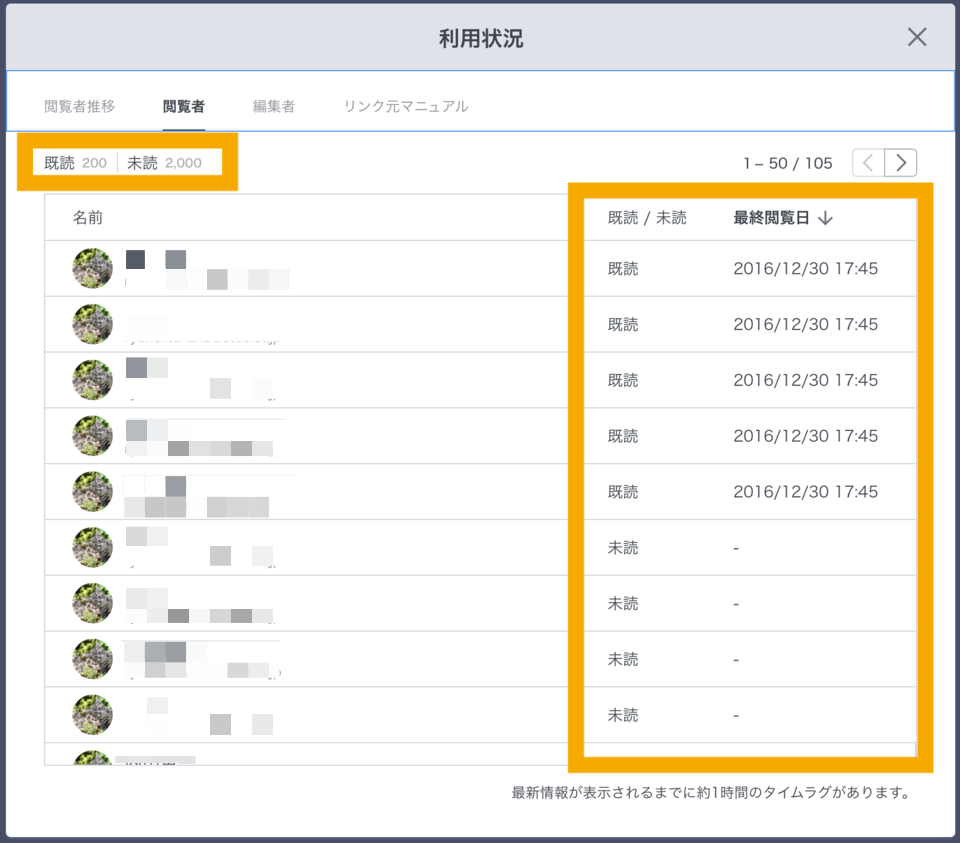Screen dimensions: 960x843
Task: Click the avatar in the ninth viewer row
Action: [93, 715]
